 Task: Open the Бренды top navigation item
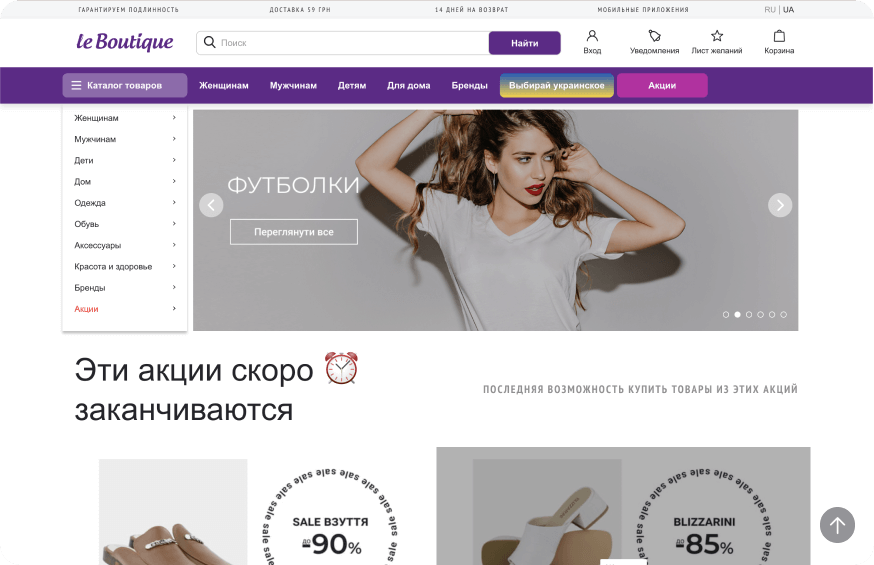469,85
